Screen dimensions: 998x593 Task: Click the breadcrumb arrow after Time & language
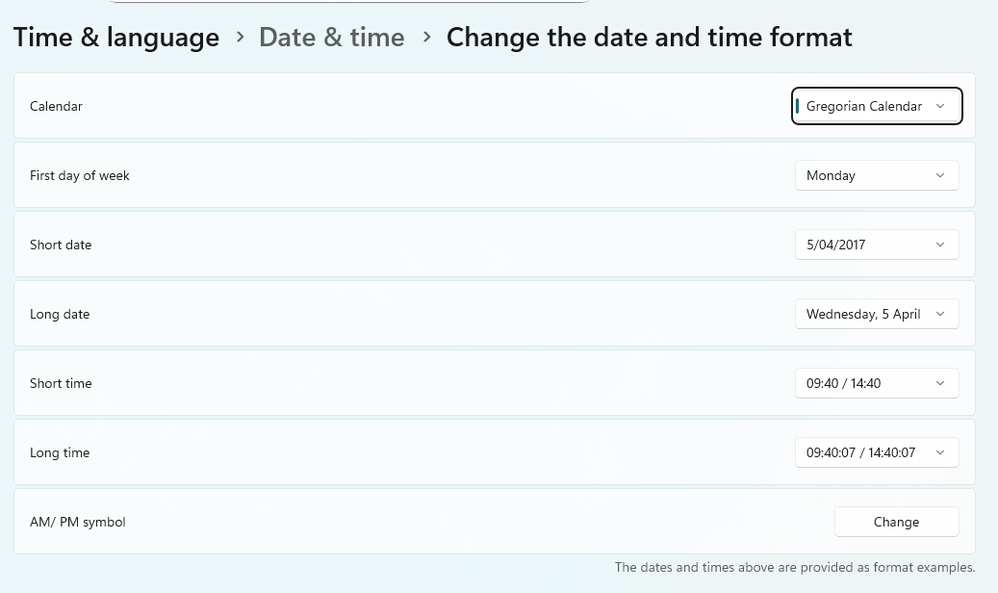pos(240,38)
